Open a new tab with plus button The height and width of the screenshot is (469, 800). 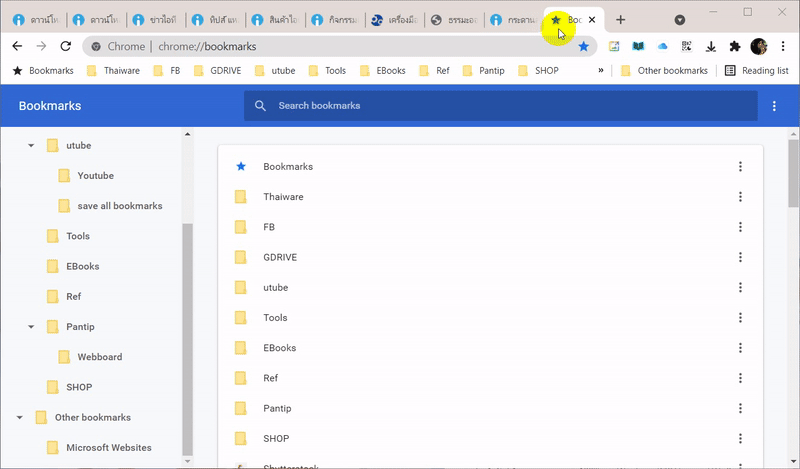click(x=620, y=20)
